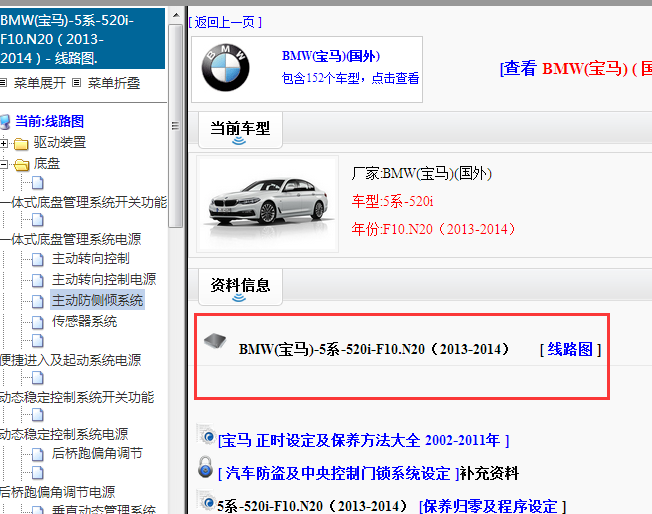Image resolution: width=652 pixels, height=514 pixels.
Task: Click the left panel scroll-up arrow
Action: pyautogui.click(x=176, y=16)
